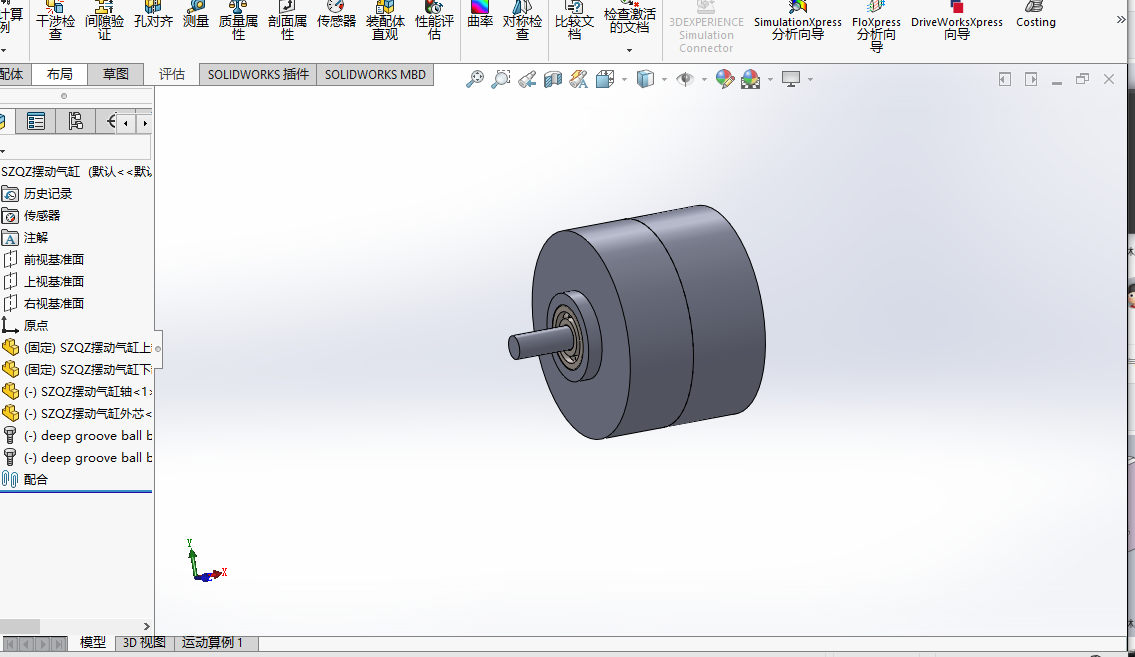Image resolution: width=1135 pixels, height=657 pixels.
Task: Open Apply Scene dropdown arrow
Action: click(770, 79)
